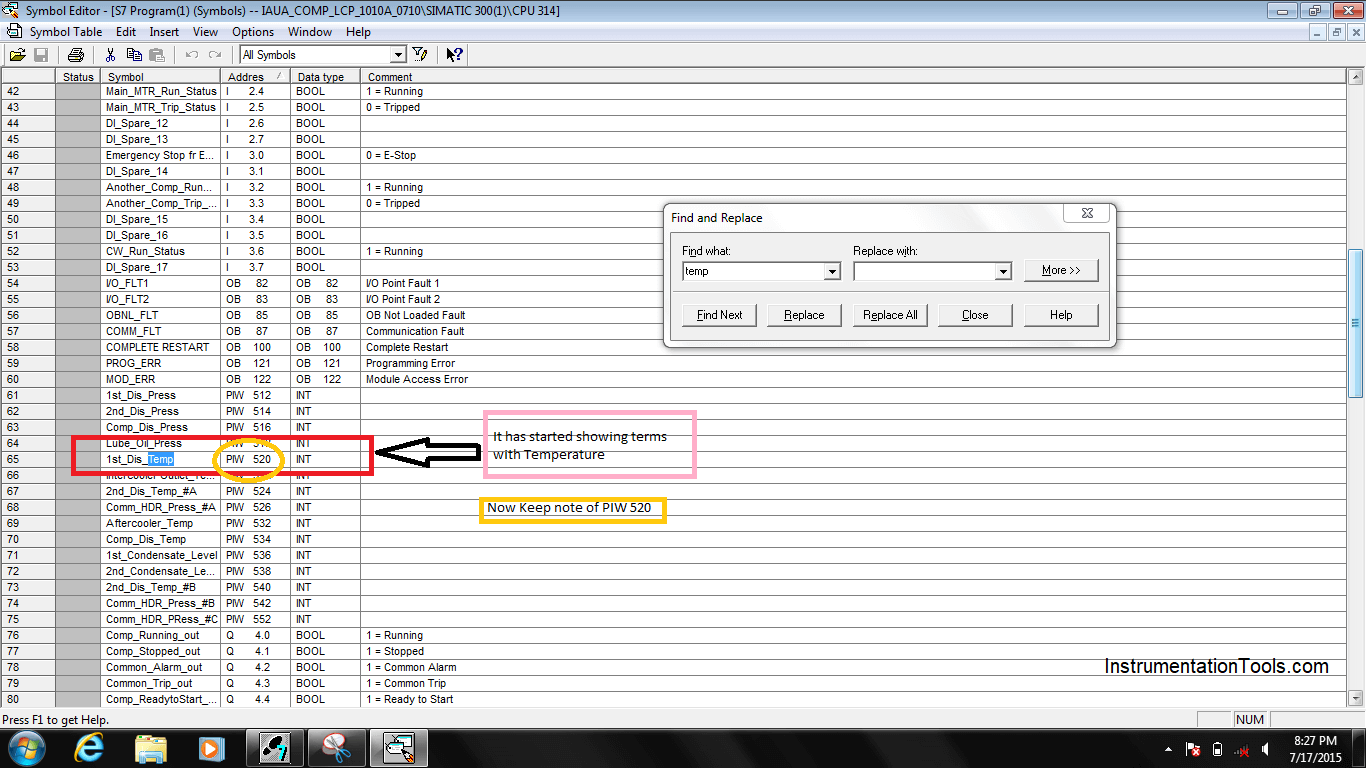The image size is (1366, 768).
Task: Click the battery power tray icon
Action: click(1217, 749)
